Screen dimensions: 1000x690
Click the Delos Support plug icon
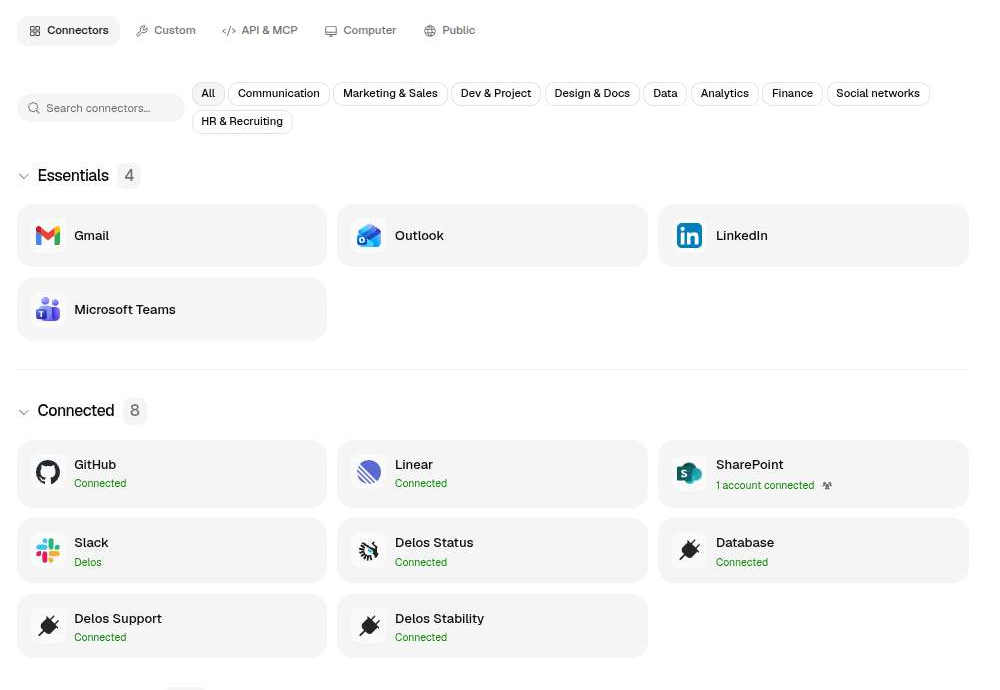48,626
